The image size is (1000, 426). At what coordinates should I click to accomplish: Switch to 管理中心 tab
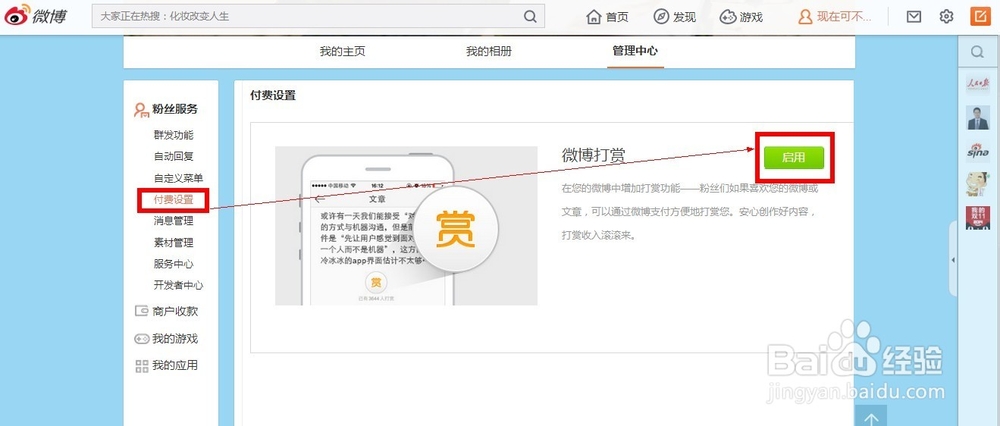(x=635, y=52)
